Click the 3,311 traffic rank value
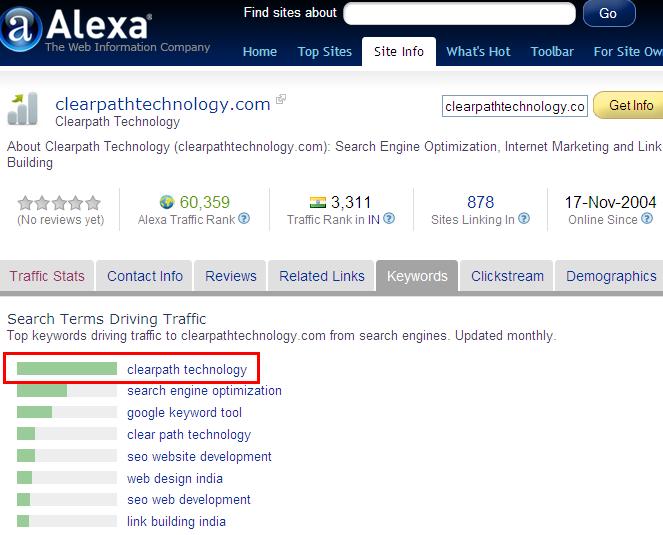This screenshot has height=535, width=663. coord(351,202)
